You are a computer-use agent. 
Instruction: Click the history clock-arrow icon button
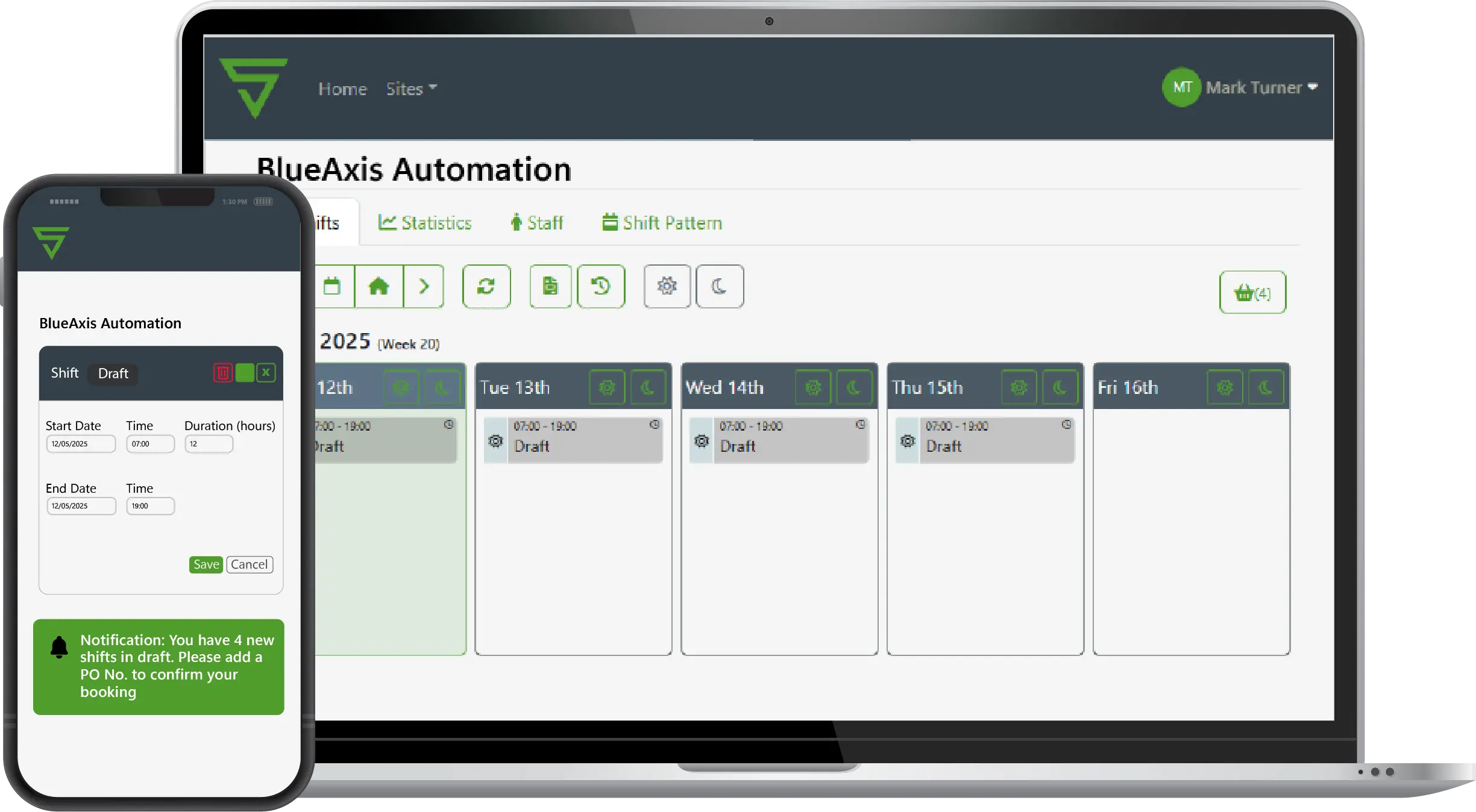click(x=600, y=286)
